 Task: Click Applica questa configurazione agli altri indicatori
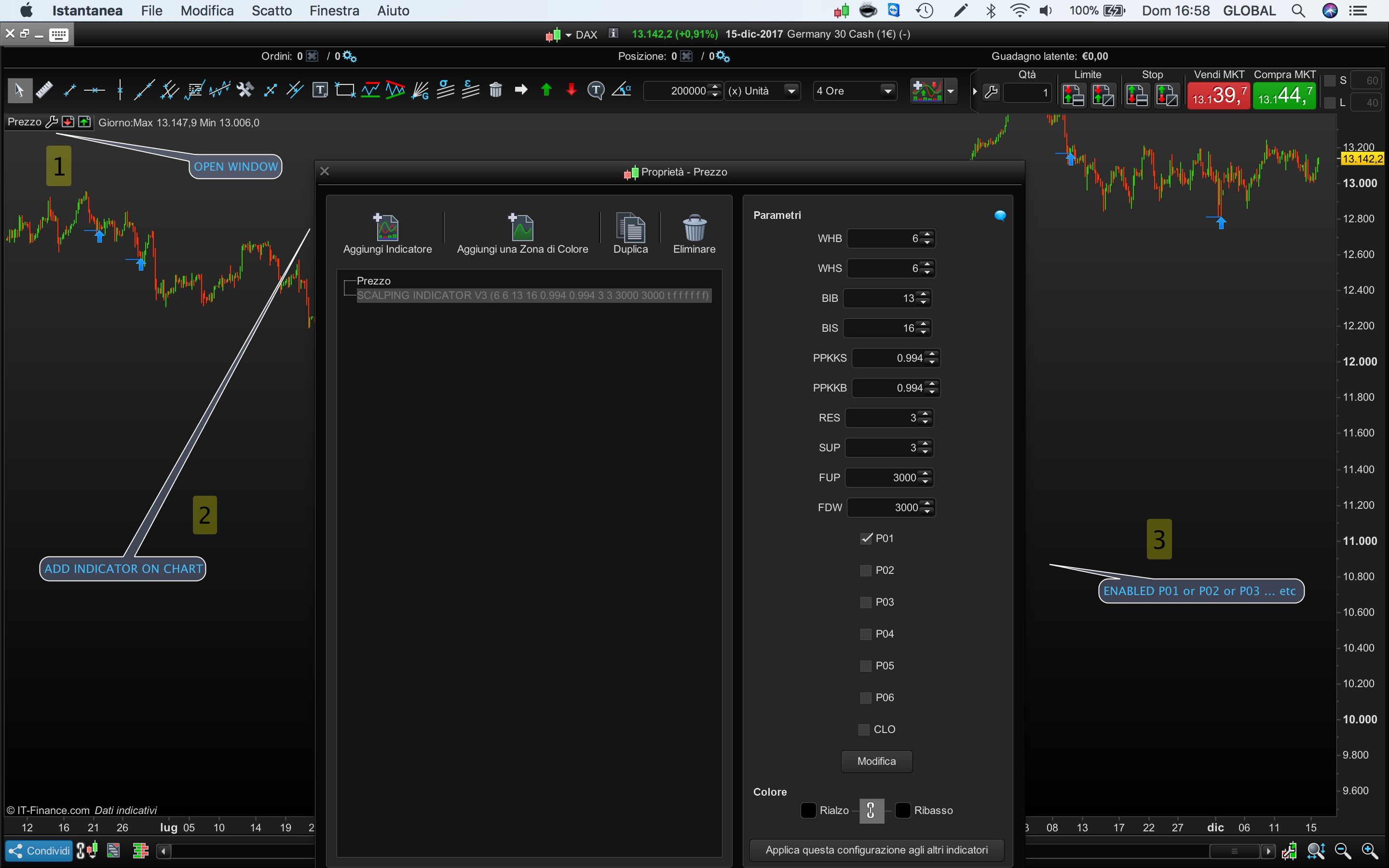click(876, 850)
